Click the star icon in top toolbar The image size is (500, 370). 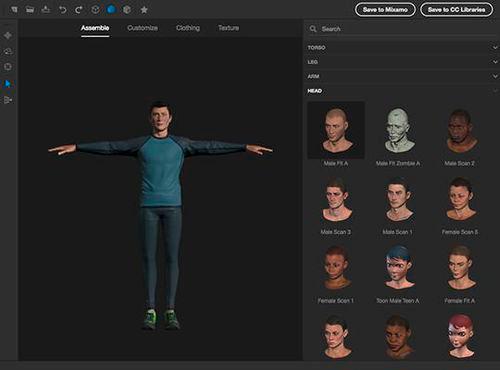144,10
